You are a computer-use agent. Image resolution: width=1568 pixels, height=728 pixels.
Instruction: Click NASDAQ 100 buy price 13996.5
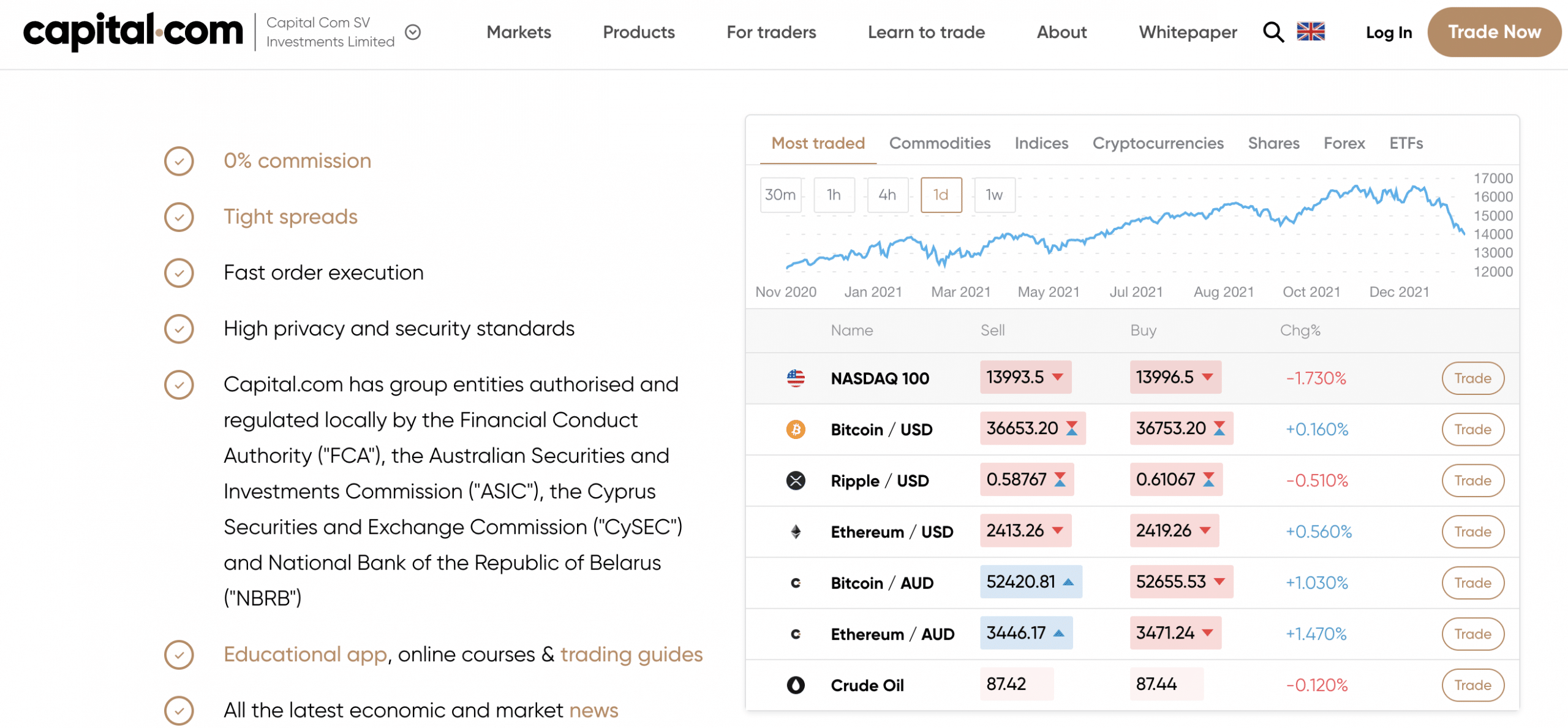pos(1175,377)
